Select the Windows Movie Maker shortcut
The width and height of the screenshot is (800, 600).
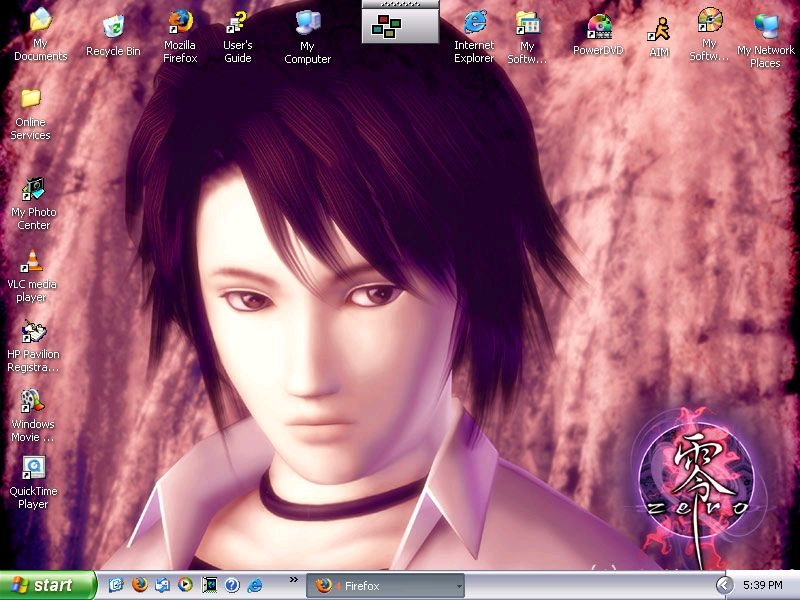click(x=32, y=415)
